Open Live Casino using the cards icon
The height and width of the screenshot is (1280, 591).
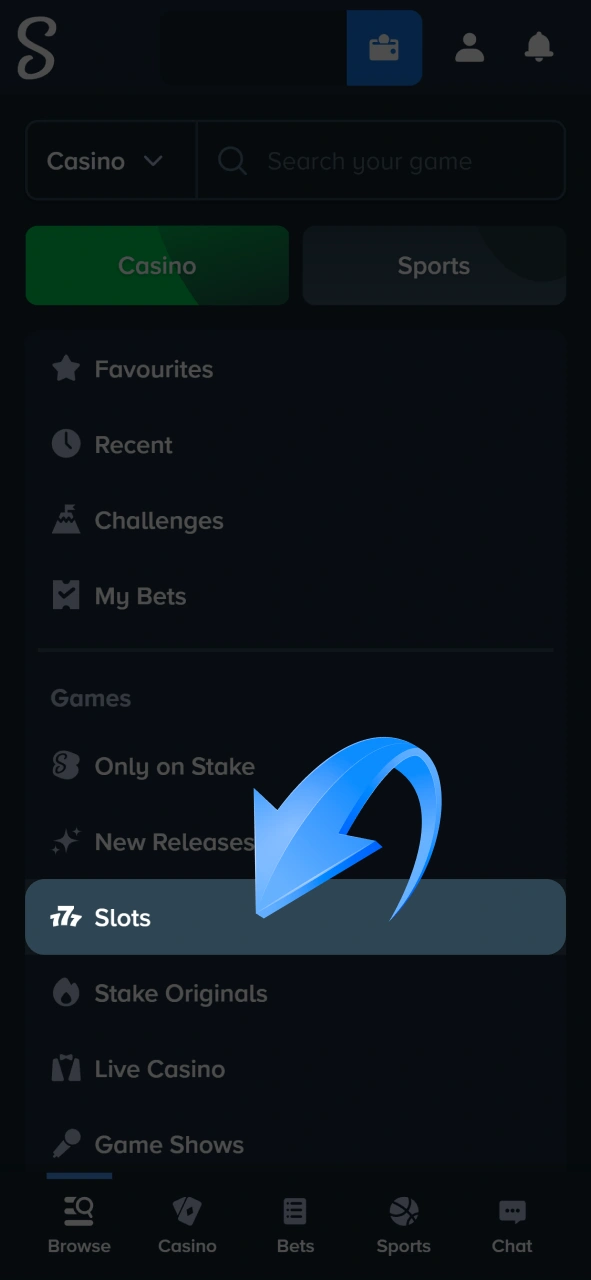pyautogui.click(x=64, y=1068)
